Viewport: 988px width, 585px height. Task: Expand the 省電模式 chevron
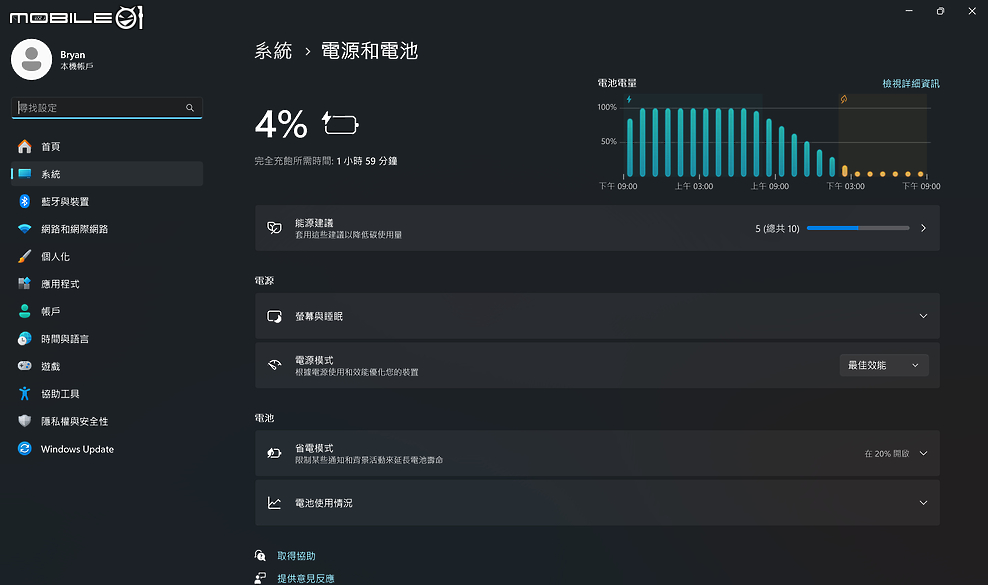(x=923, y=453)
